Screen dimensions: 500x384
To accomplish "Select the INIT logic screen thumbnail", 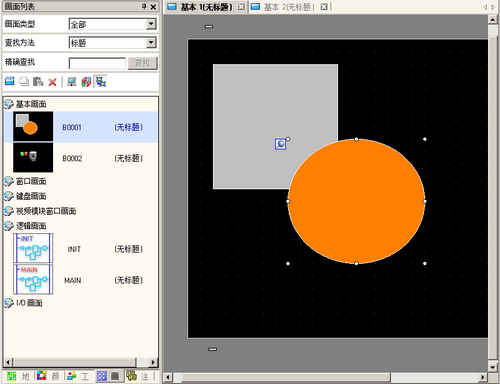I will [x=33, y=248].
